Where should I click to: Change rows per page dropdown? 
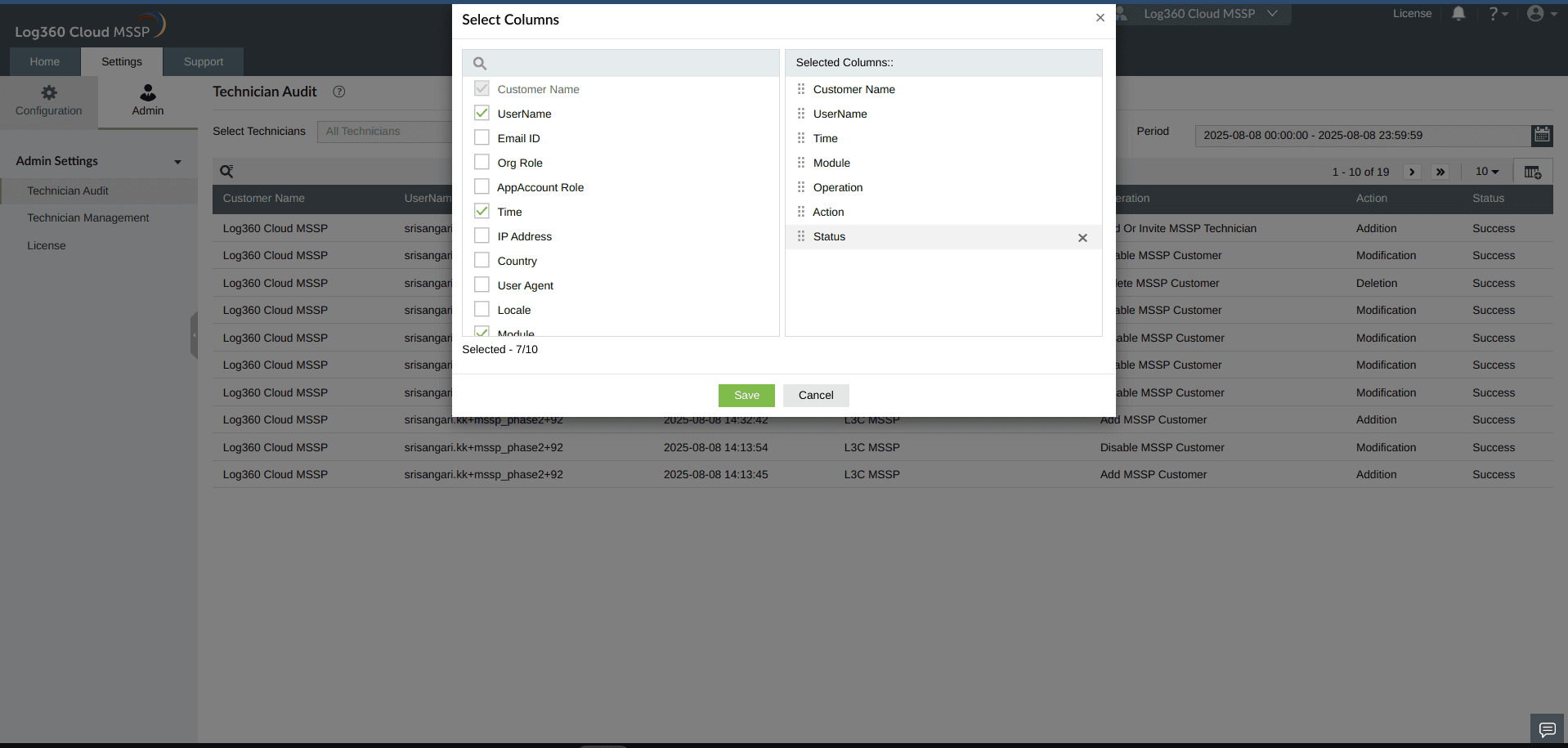point(1487,172)
